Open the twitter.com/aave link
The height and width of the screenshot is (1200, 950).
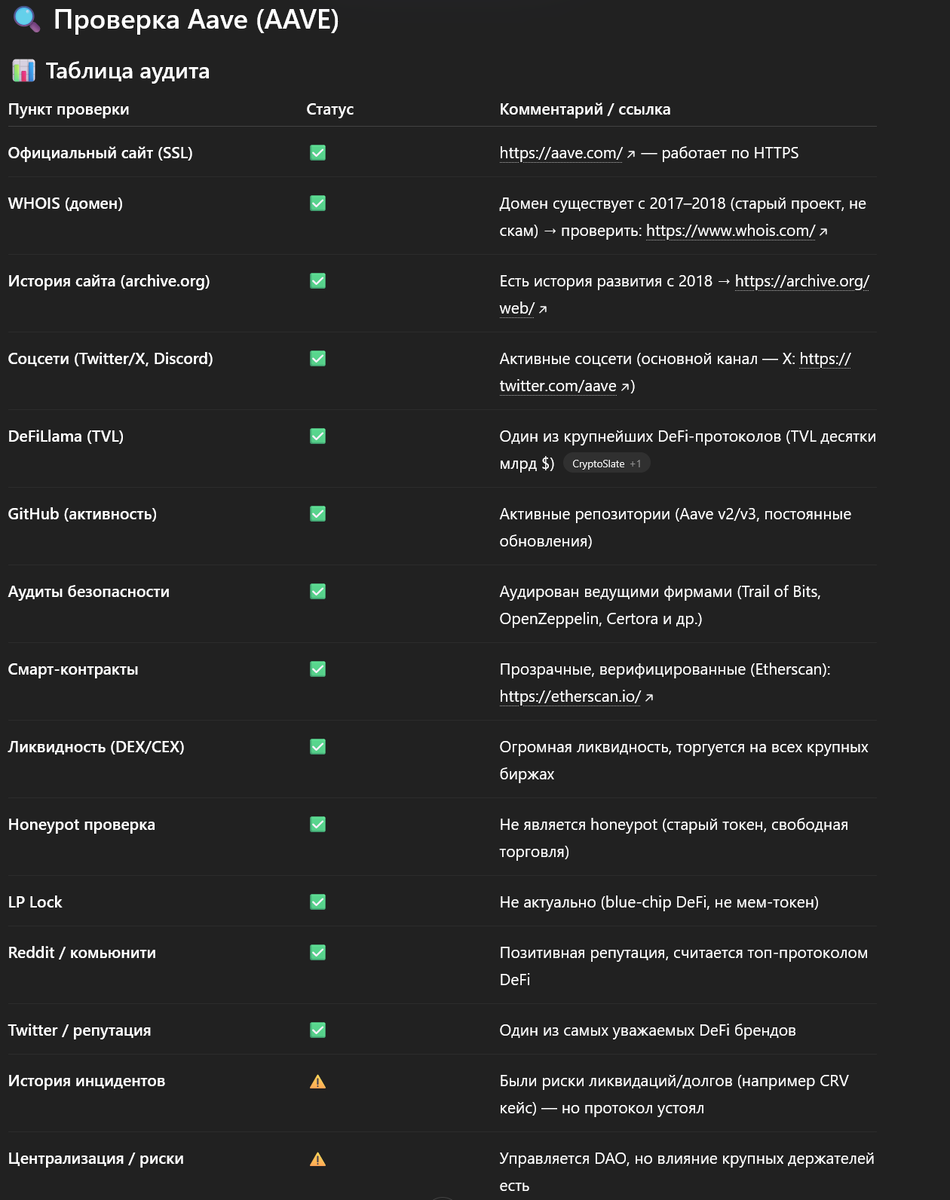[675, 372]
